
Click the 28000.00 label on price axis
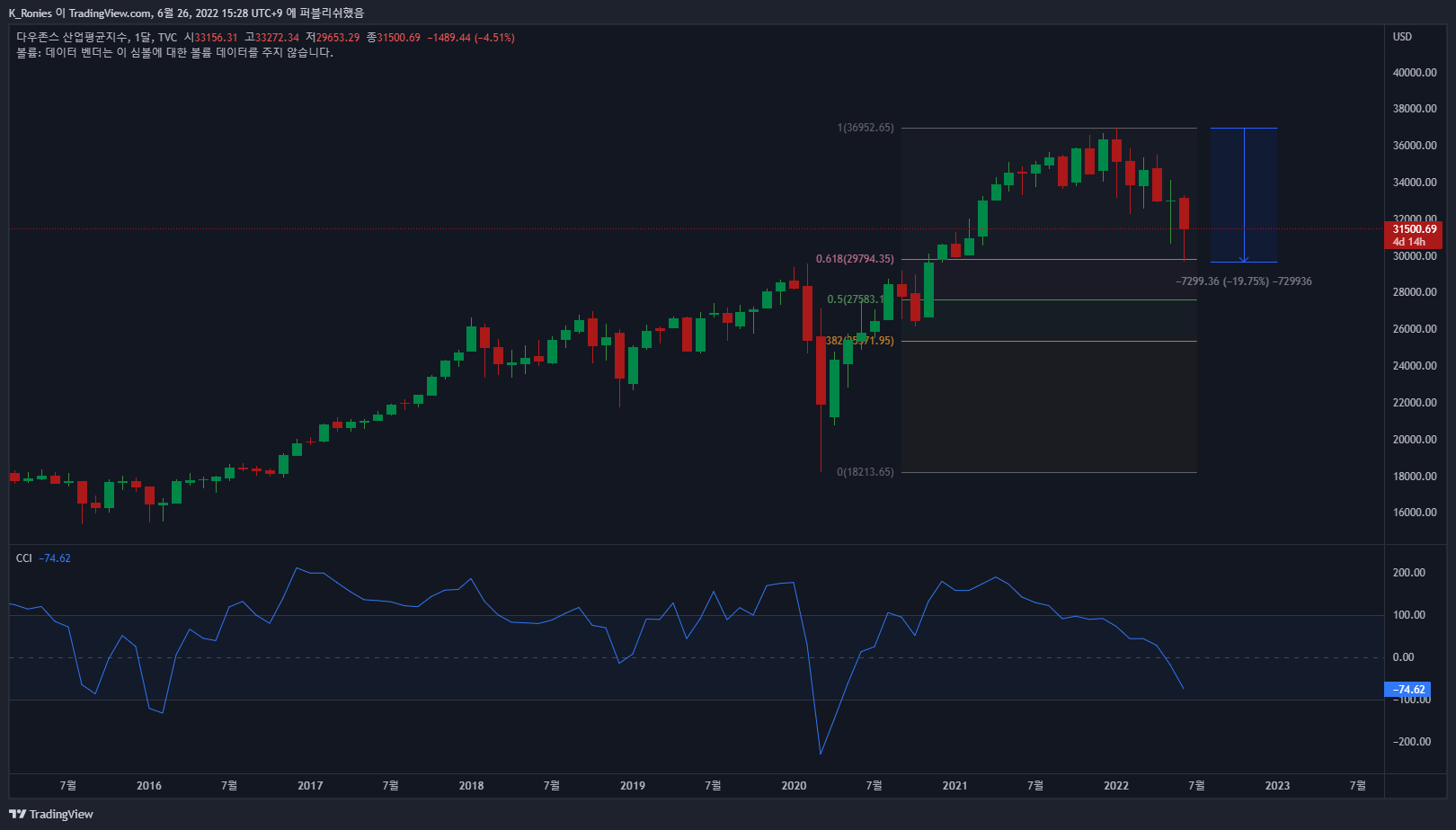[x=1415, y=292]
